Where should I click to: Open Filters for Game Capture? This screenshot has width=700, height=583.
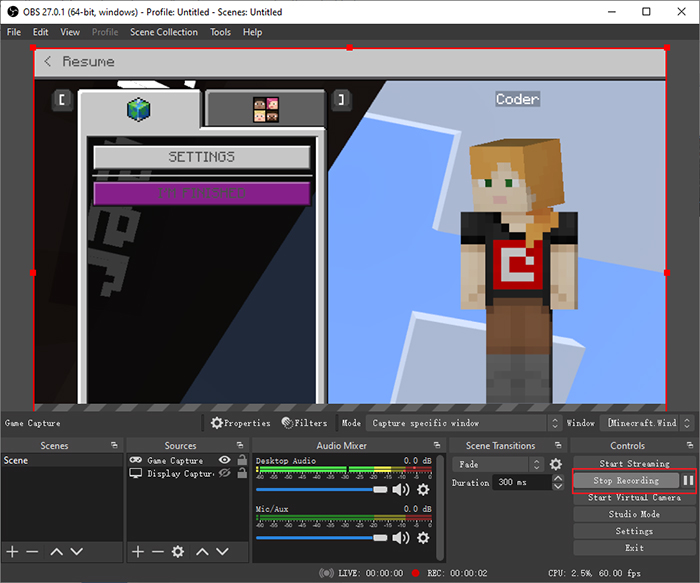coord(304,423)
